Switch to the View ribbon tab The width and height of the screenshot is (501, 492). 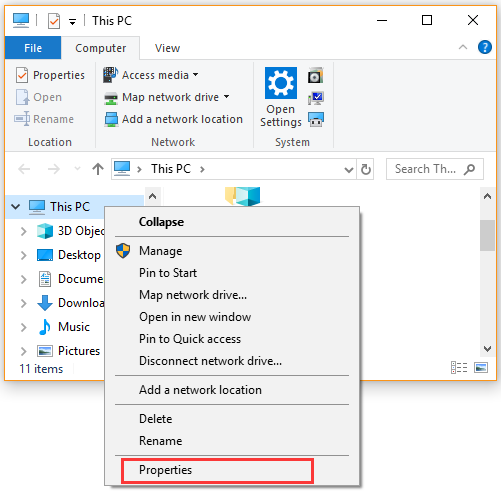(x=167, y=48)
